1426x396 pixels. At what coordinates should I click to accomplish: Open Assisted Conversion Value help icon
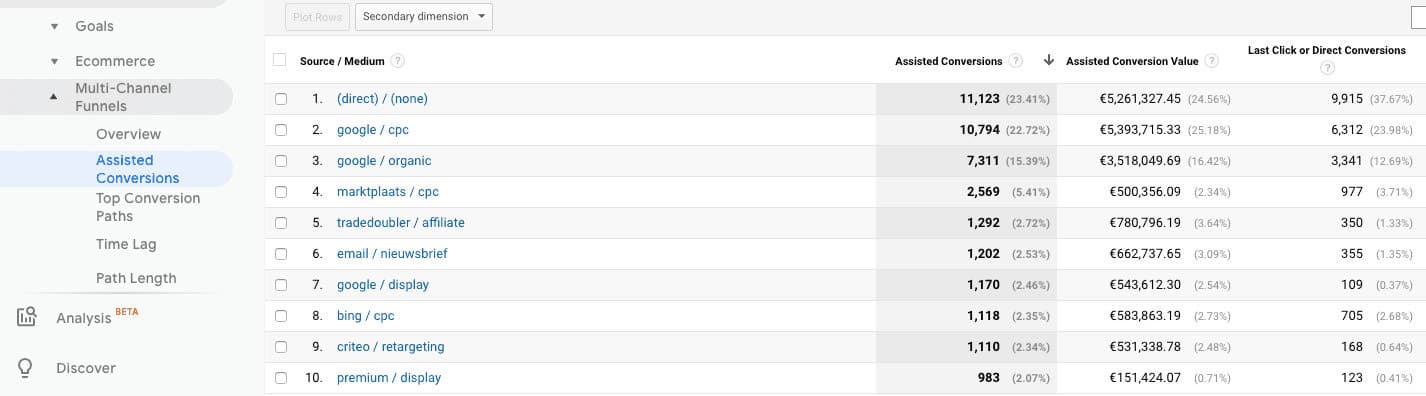pyautogui.click(x=1212, y=61)
